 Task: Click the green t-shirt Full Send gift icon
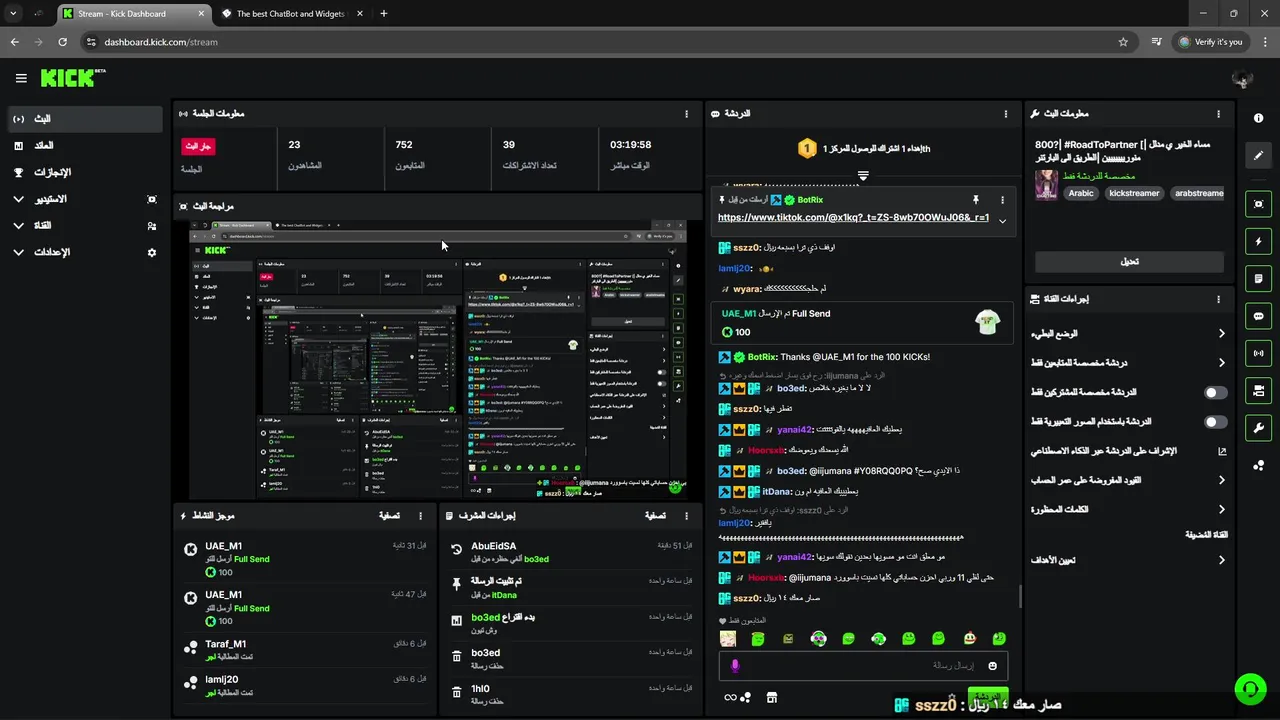point(988,322)
